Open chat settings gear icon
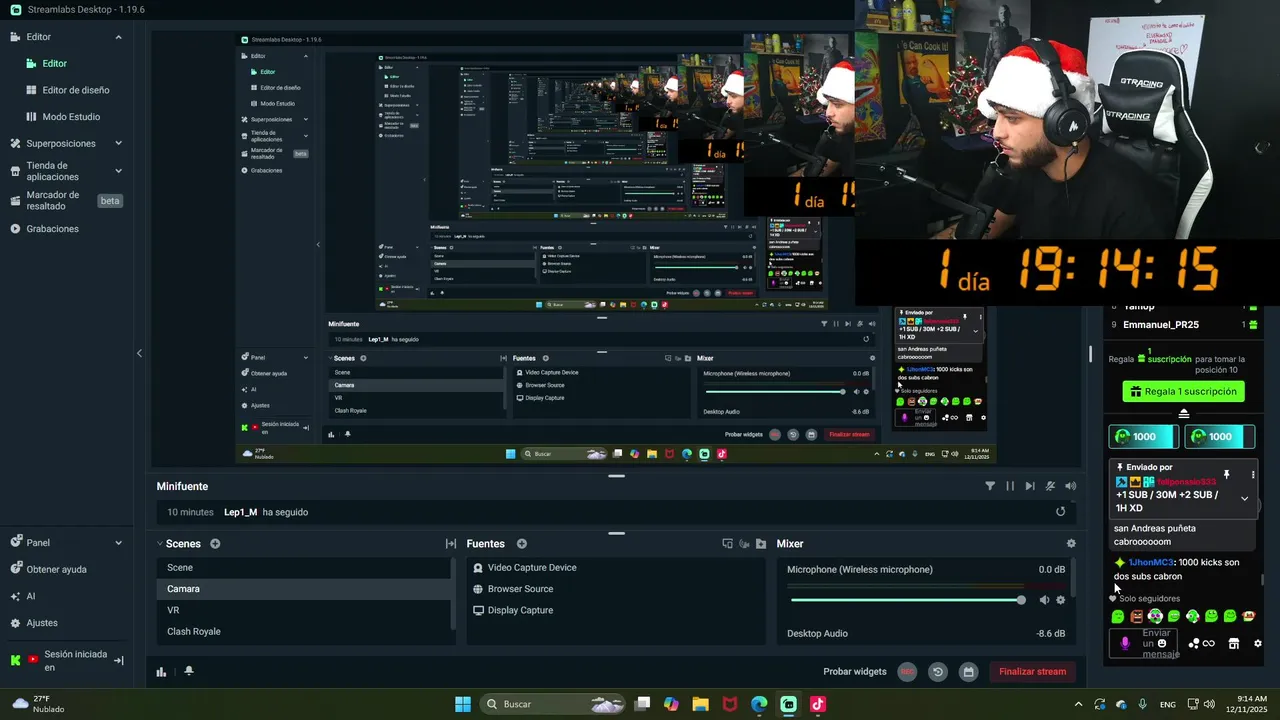The image size is (1280, 720). 1258,644
